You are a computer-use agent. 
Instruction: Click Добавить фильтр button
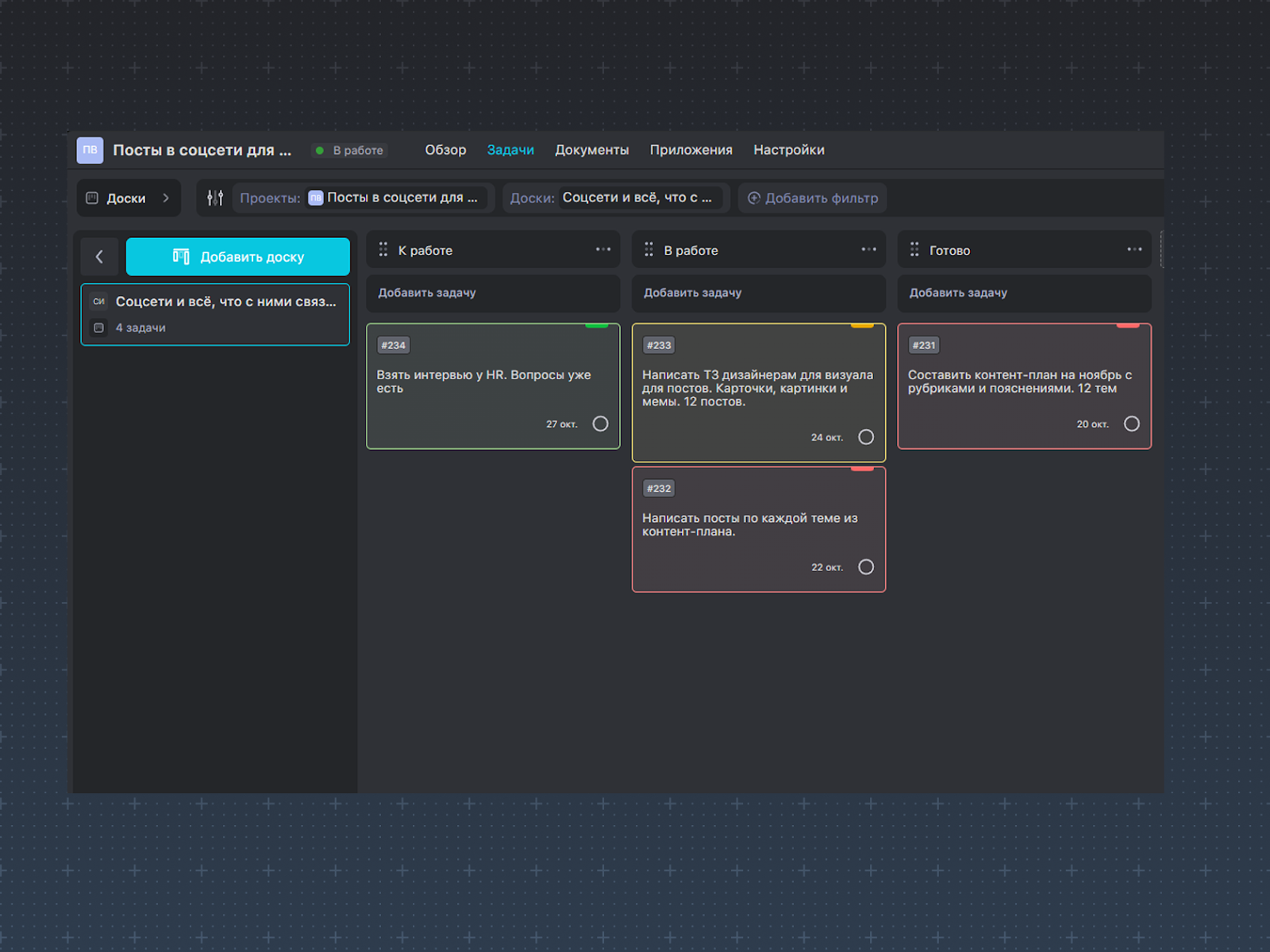point(813,198)
